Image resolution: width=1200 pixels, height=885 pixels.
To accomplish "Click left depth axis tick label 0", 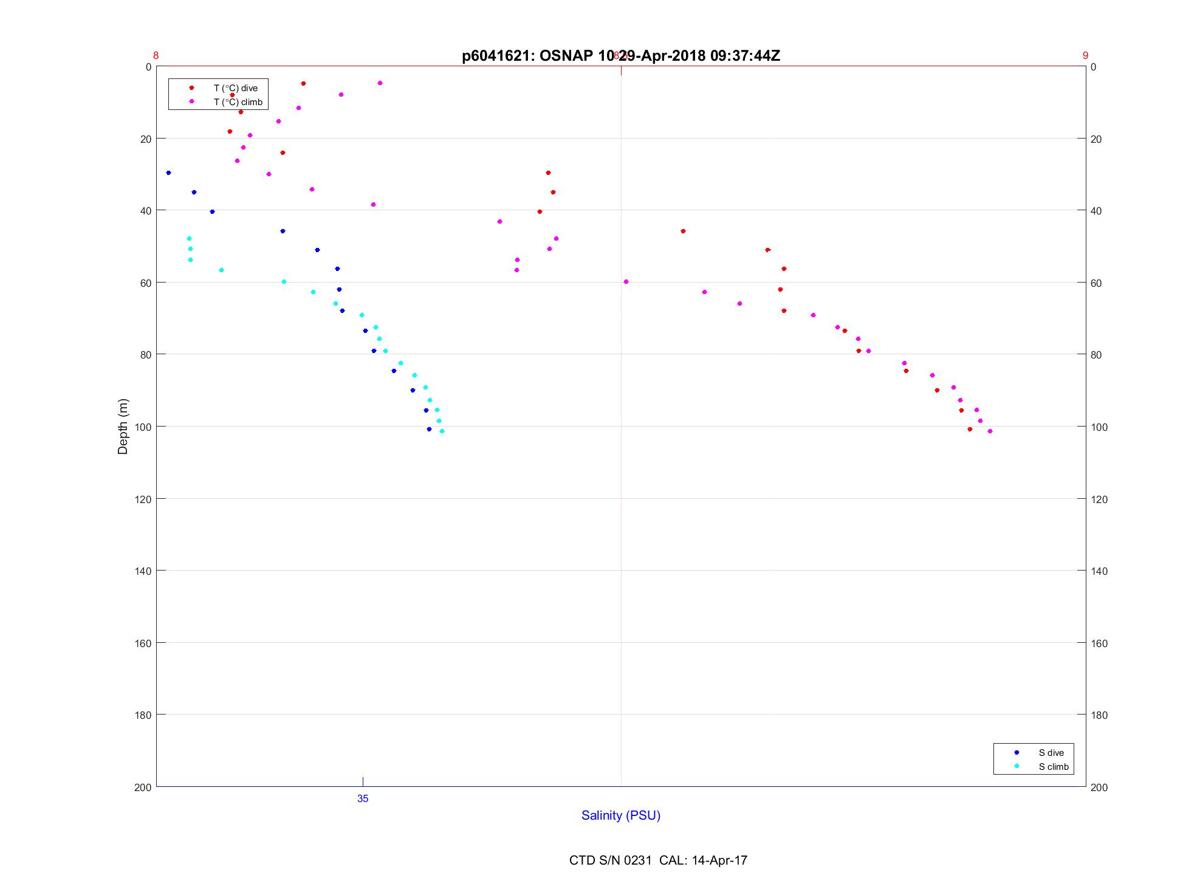I will tap(148, 67).
